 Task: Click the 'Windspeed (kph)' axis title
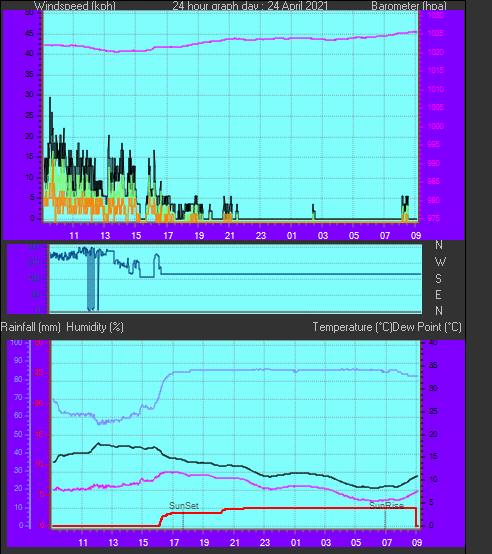pyautogui.click(x=75, y=6)
